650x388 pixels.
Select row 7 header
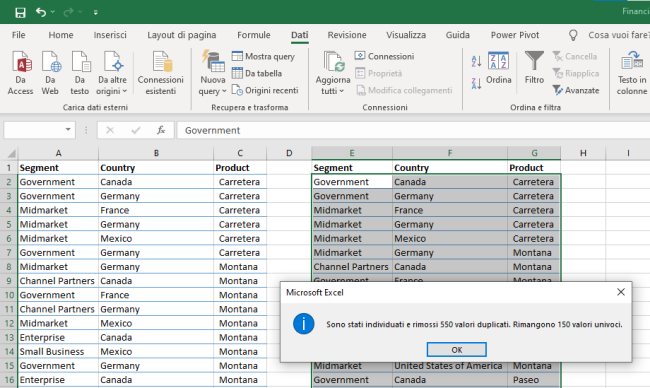pos(9,252)
